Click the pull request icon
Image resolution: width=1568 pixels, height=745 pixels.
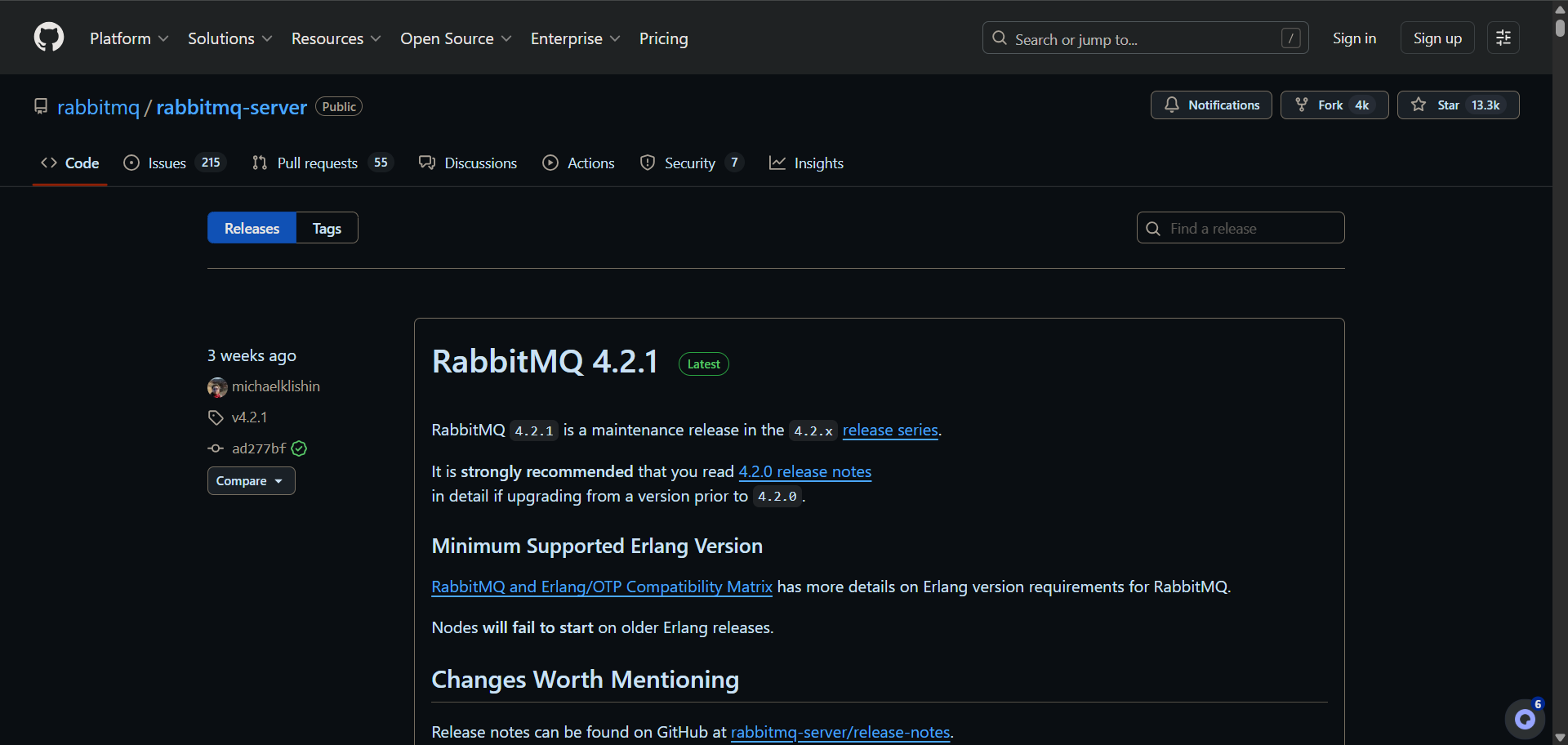(260, 163)
